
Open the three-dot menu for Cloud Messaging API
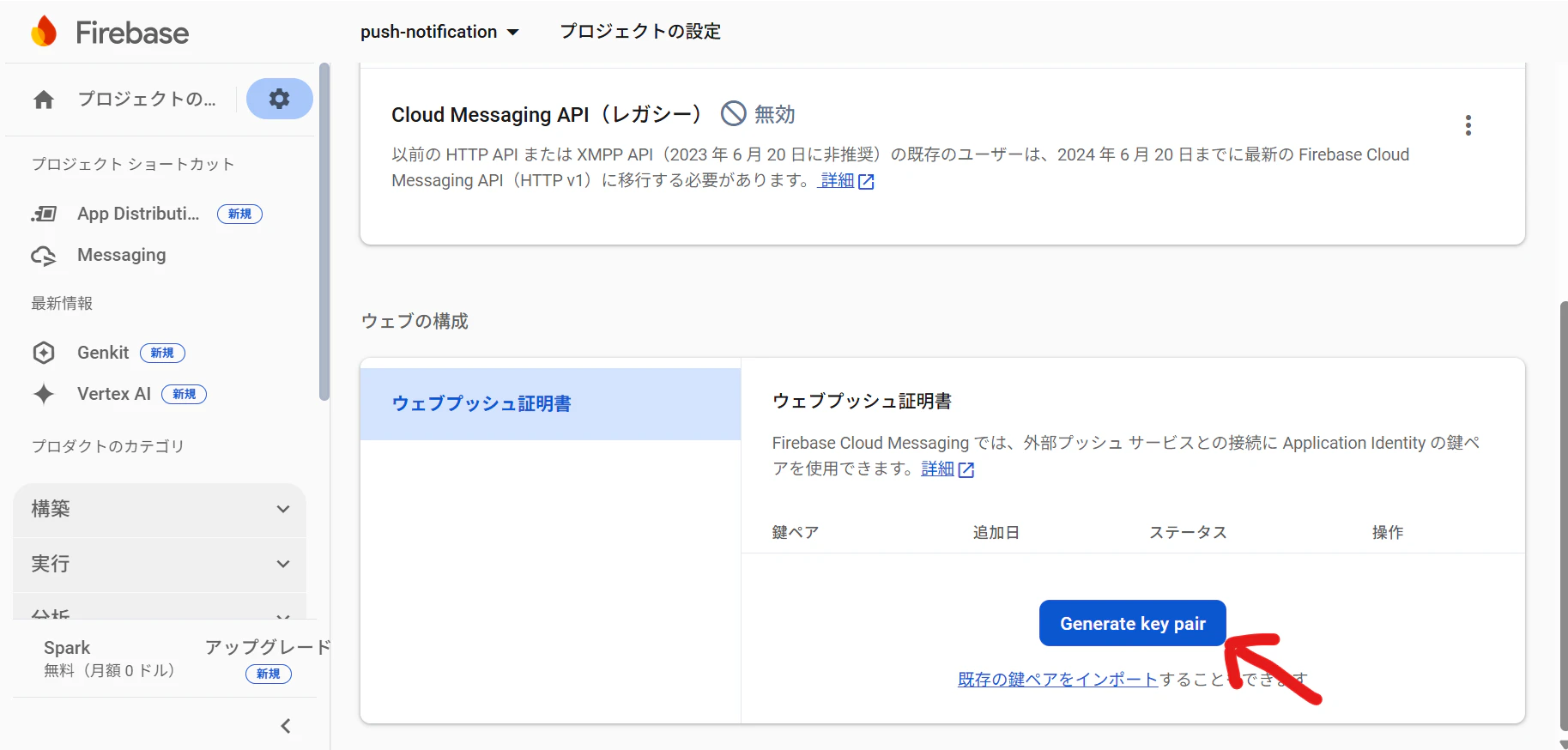click(x=1468, y=125)
